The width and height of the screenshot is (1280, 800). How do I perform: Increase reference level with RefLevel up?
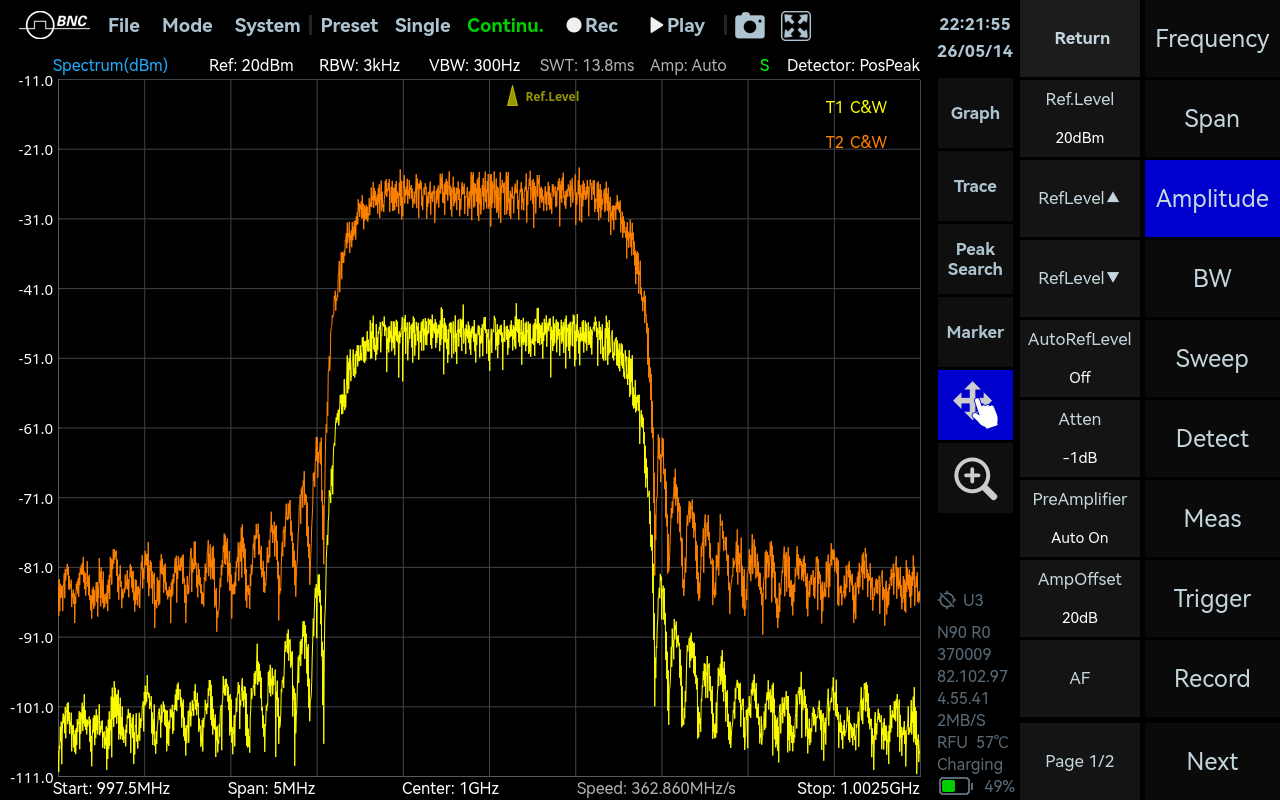(x=1080, y=198)
